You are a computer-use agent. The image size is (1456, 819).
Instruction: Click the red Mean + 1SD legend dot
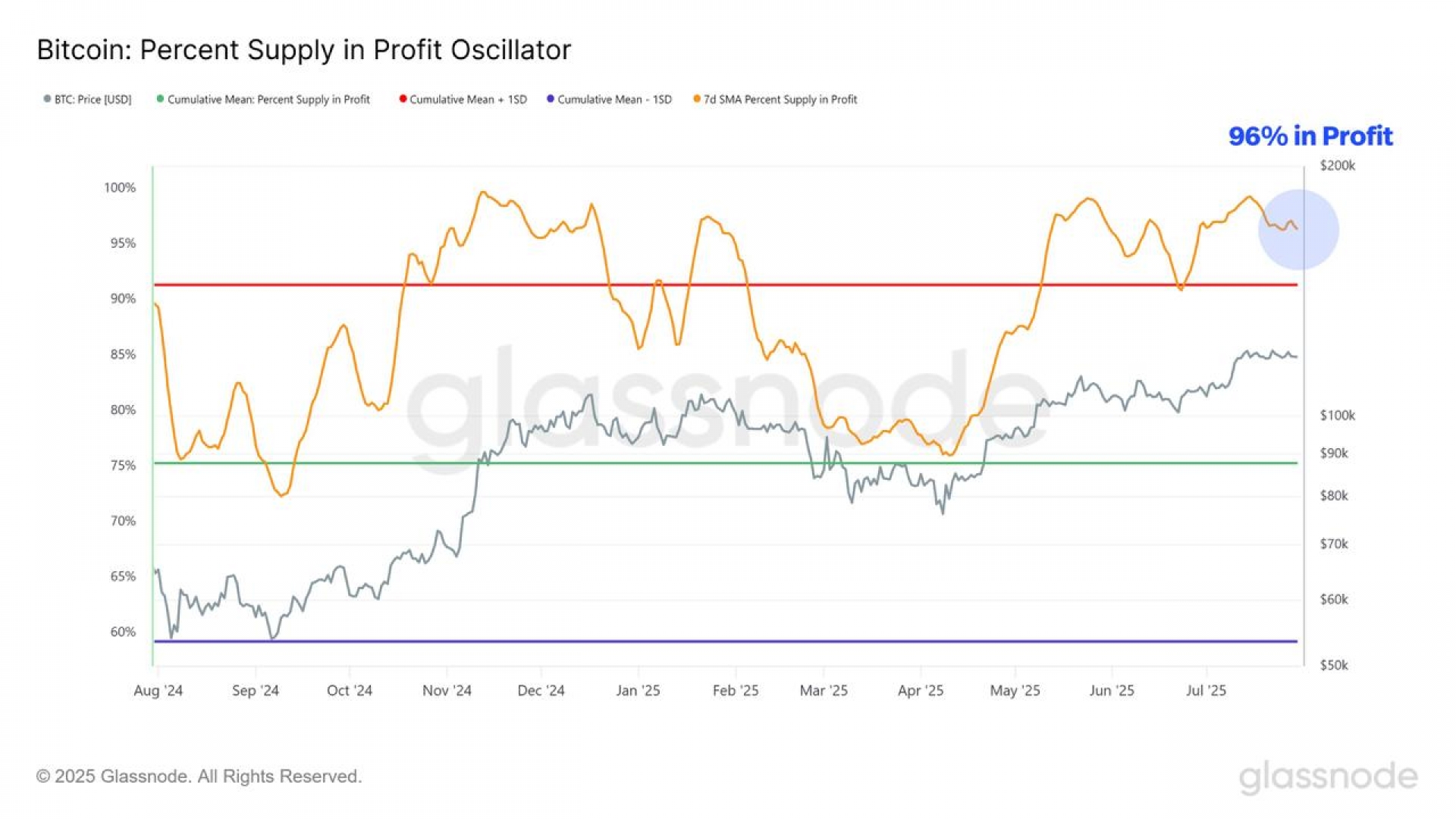click(x=403, y=99)
